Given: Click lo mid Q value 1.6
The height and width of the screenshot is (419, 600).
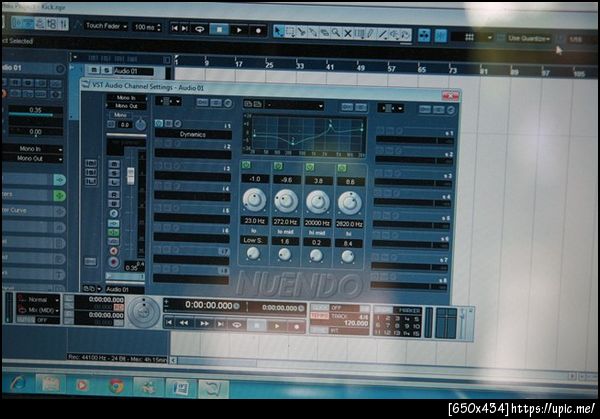Looking at the screenshot, I should (x=285, y=241).
